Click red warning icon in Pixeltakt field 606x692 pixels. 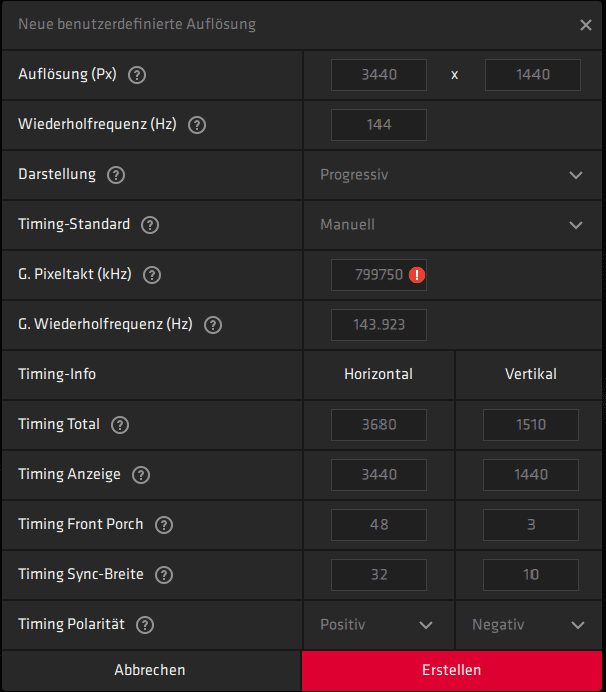[417, 275]
